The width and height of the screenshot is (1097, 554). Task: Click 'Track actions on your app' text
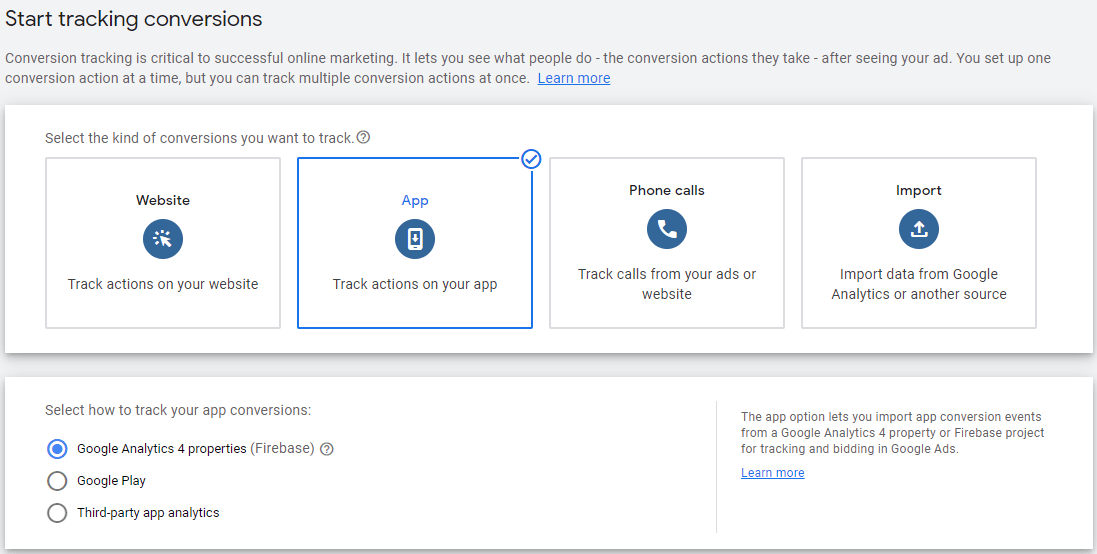click(x=415, y=284)
